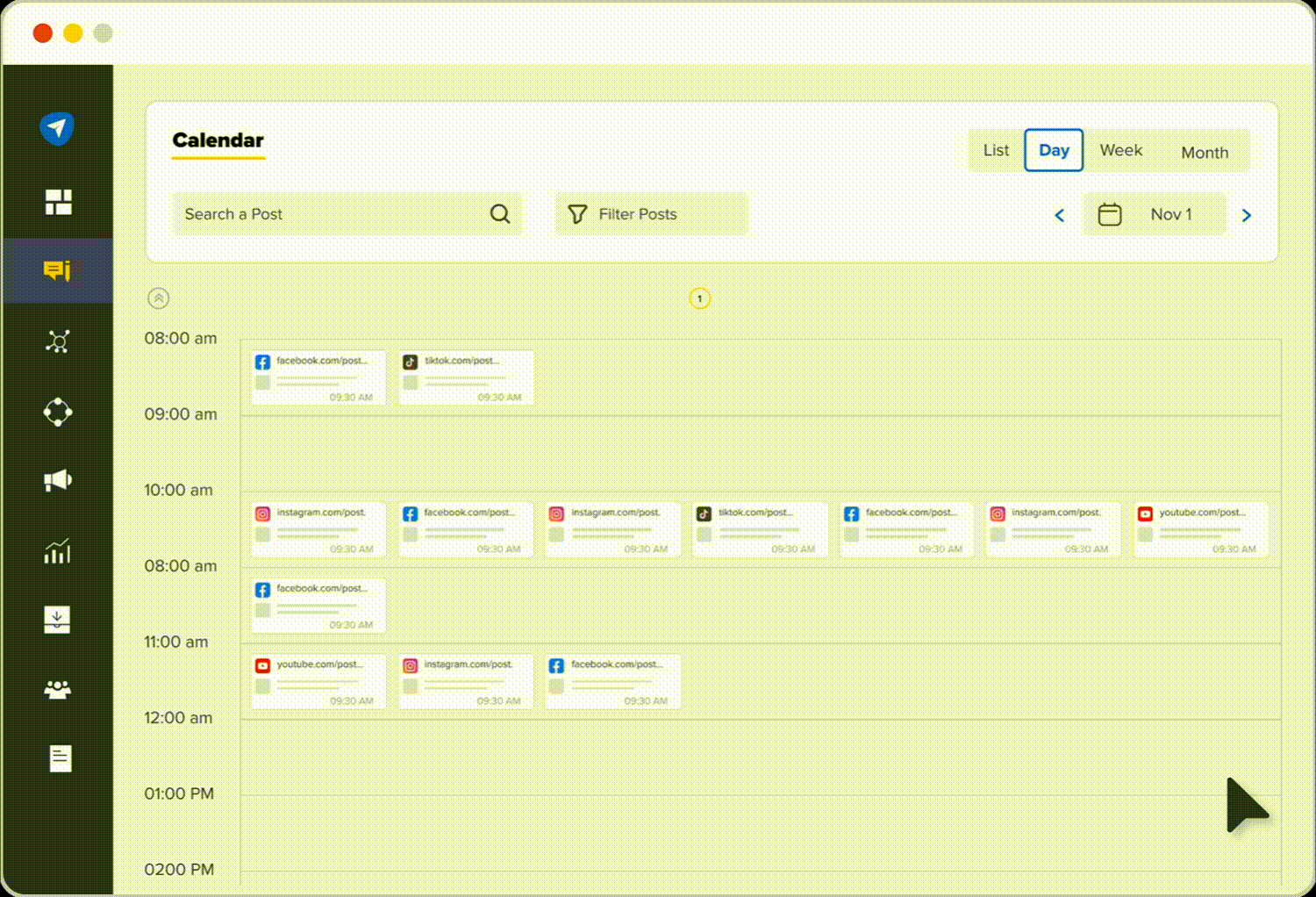The height and width of the screenshot is (897, 1316).
Task: Collapse the calendar with double-chevron up icon
Action: 159,298
